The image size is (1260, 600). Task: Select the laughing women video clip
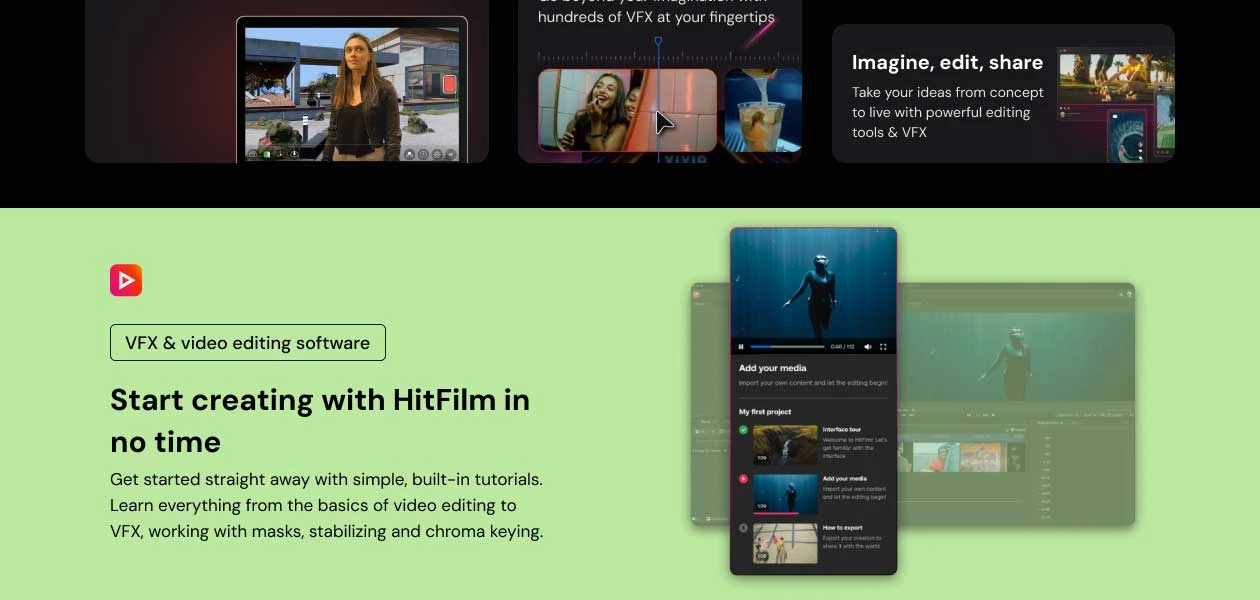(x=627, y=109)
